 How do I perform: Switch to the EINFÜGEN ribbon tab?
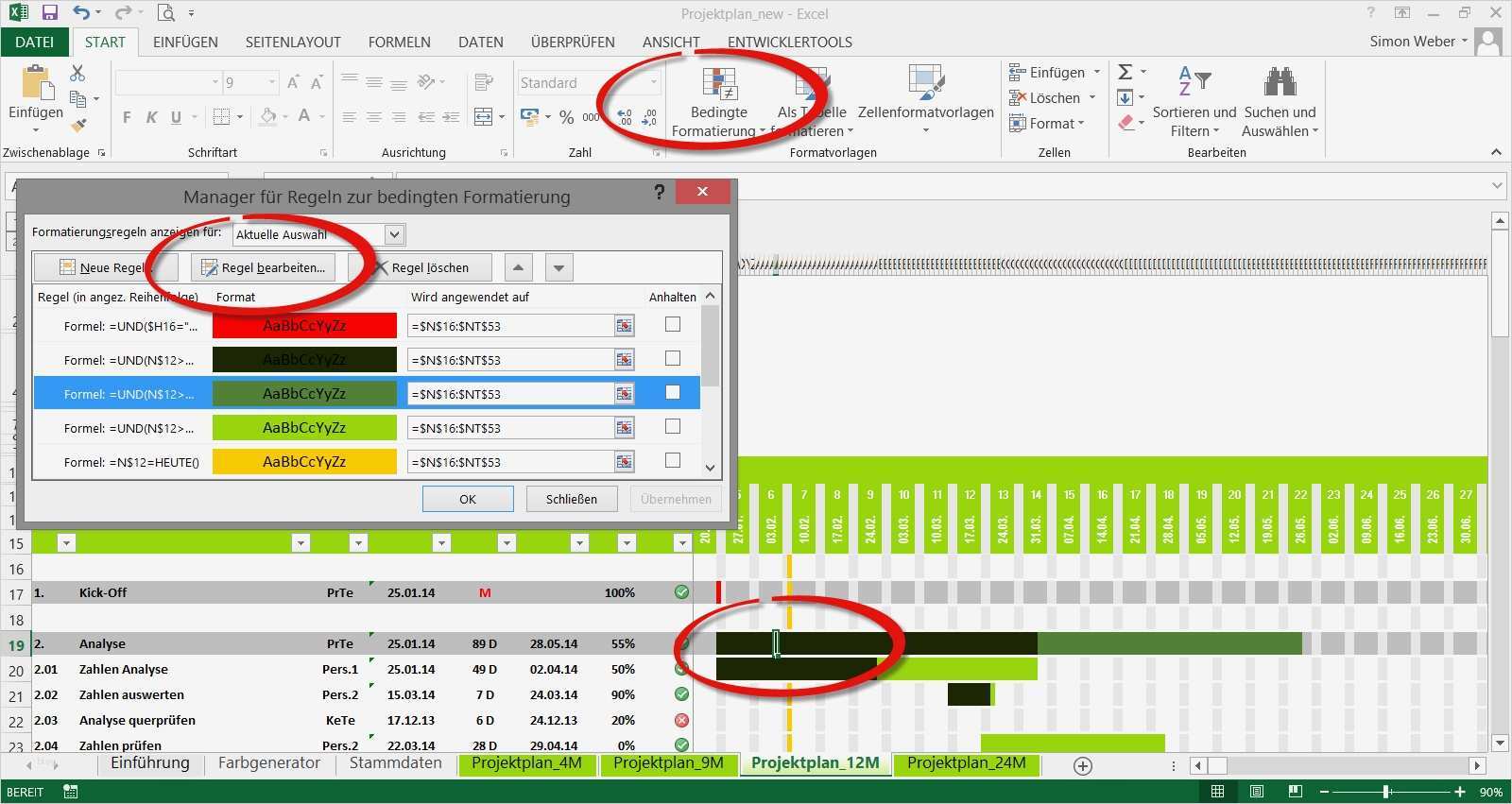185,42
